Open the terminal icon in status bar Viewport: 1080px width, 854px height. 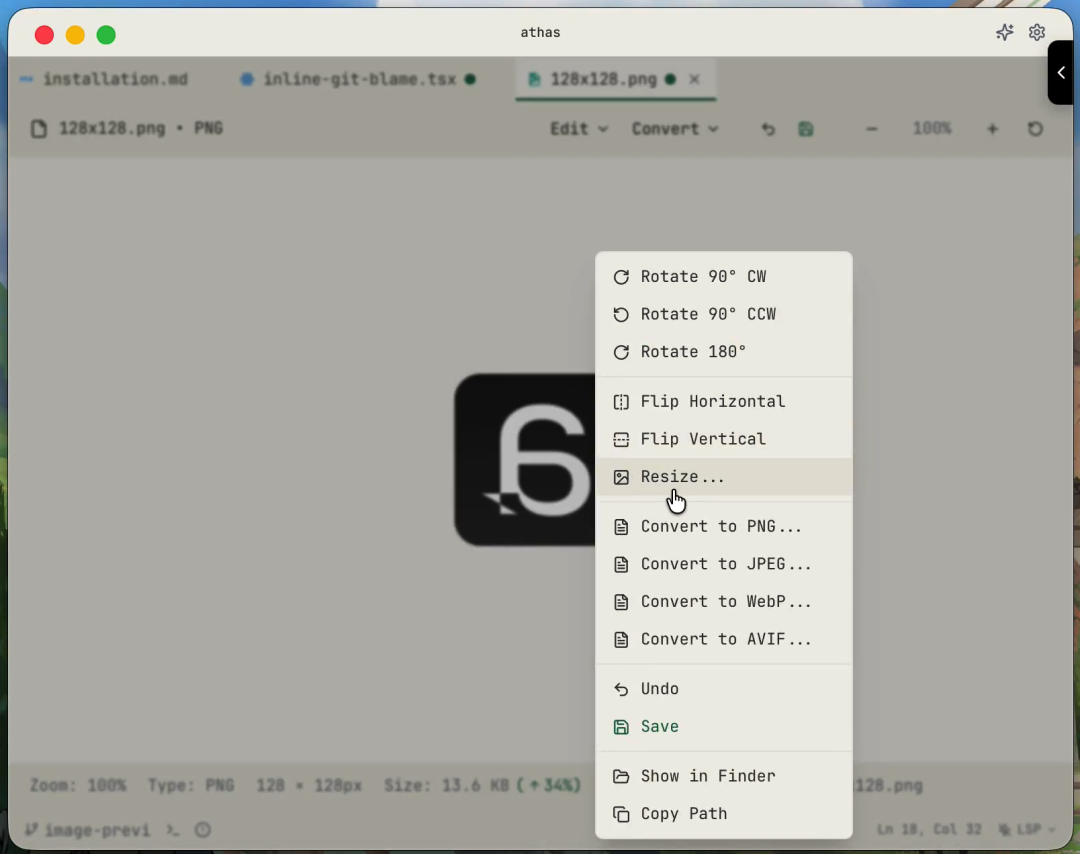tap(172, 830)
